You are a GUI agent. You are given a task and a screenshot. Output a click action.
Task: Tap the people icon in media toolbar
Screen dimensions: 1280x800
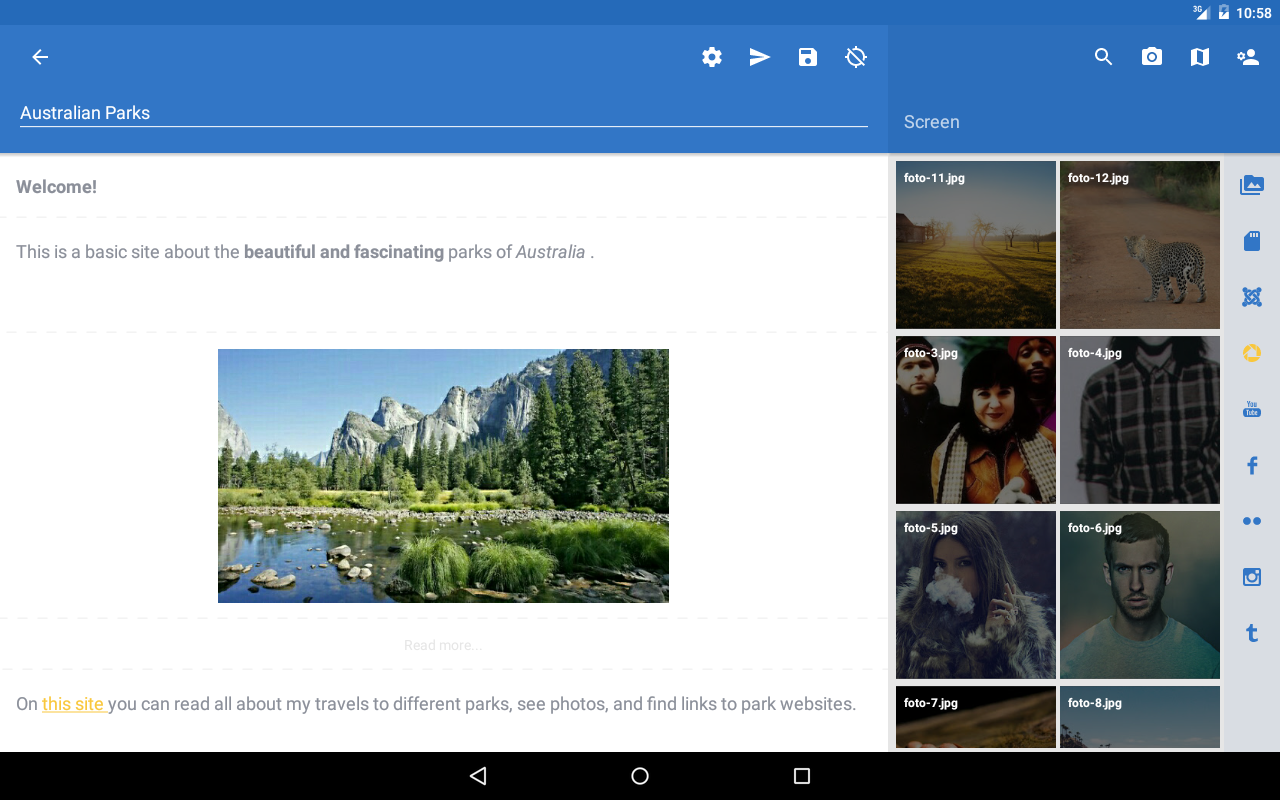(x=1248, y=57)
